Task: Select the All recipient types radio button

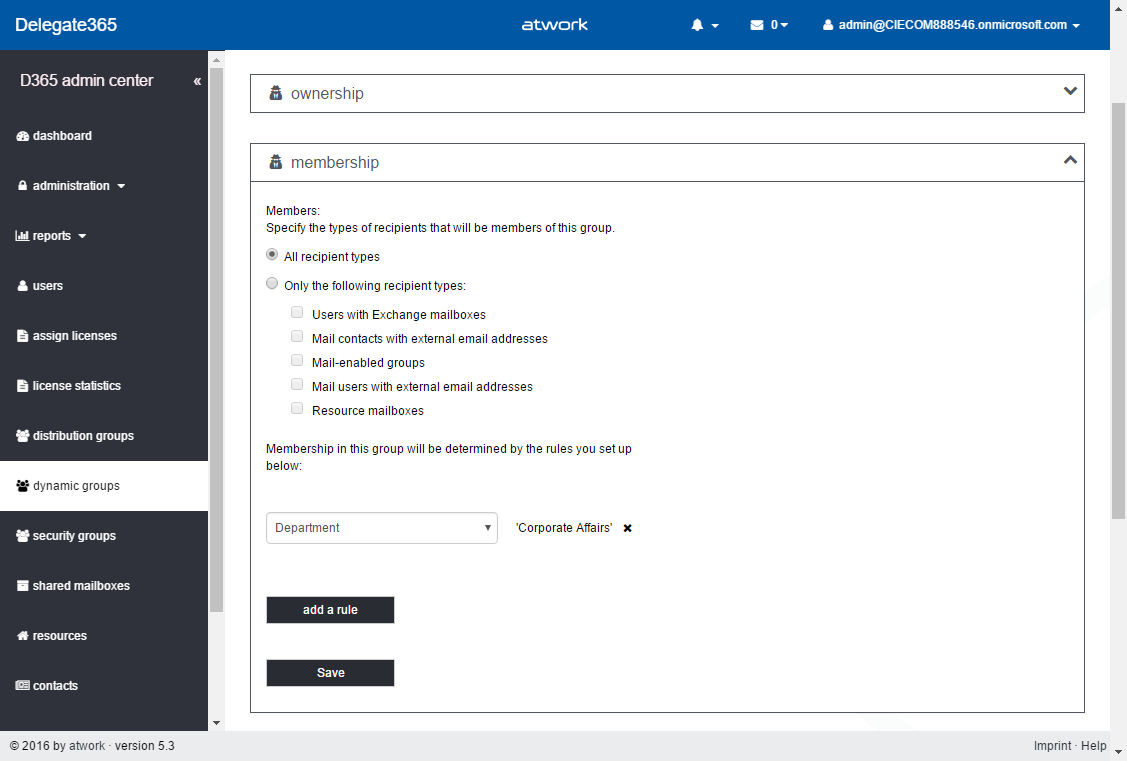Action: [x=272, y=255]
